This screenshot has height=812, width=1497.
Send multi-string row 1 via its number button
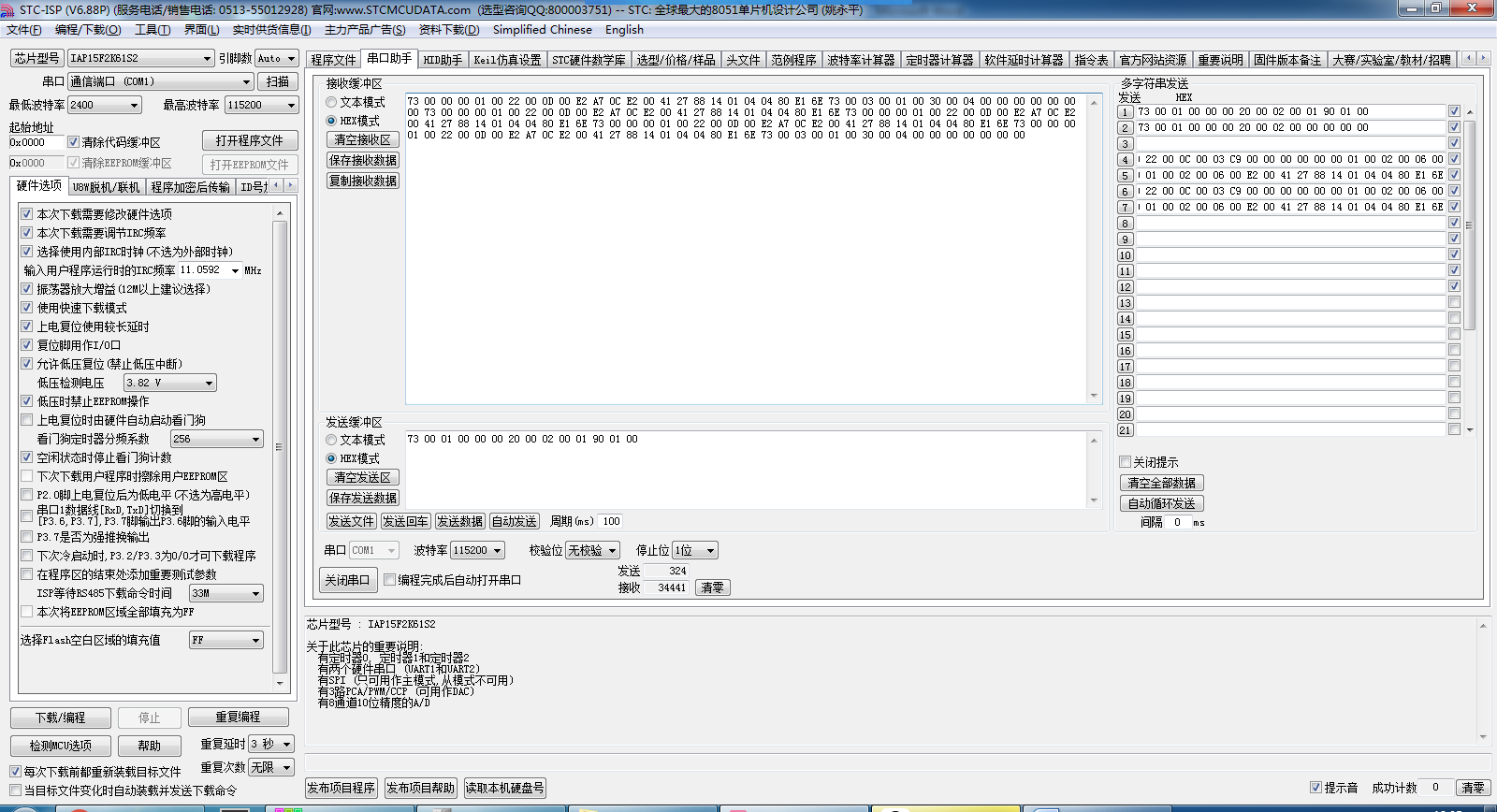(x=1126, y=111)
